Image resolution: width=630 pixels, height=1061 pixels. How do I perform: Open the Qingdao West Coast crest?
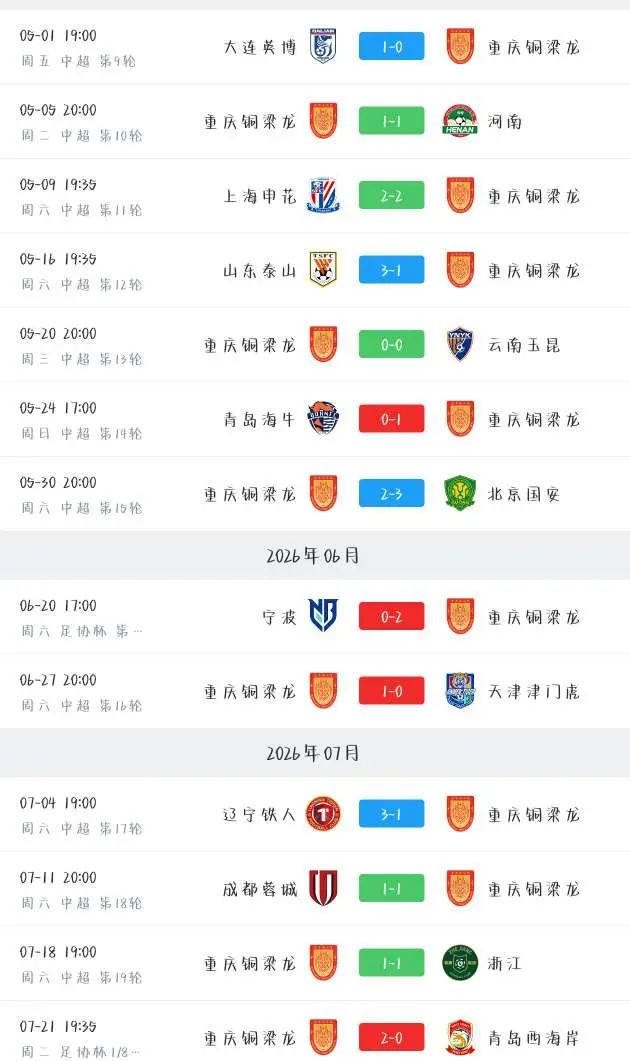click(x=460, y=1037)
